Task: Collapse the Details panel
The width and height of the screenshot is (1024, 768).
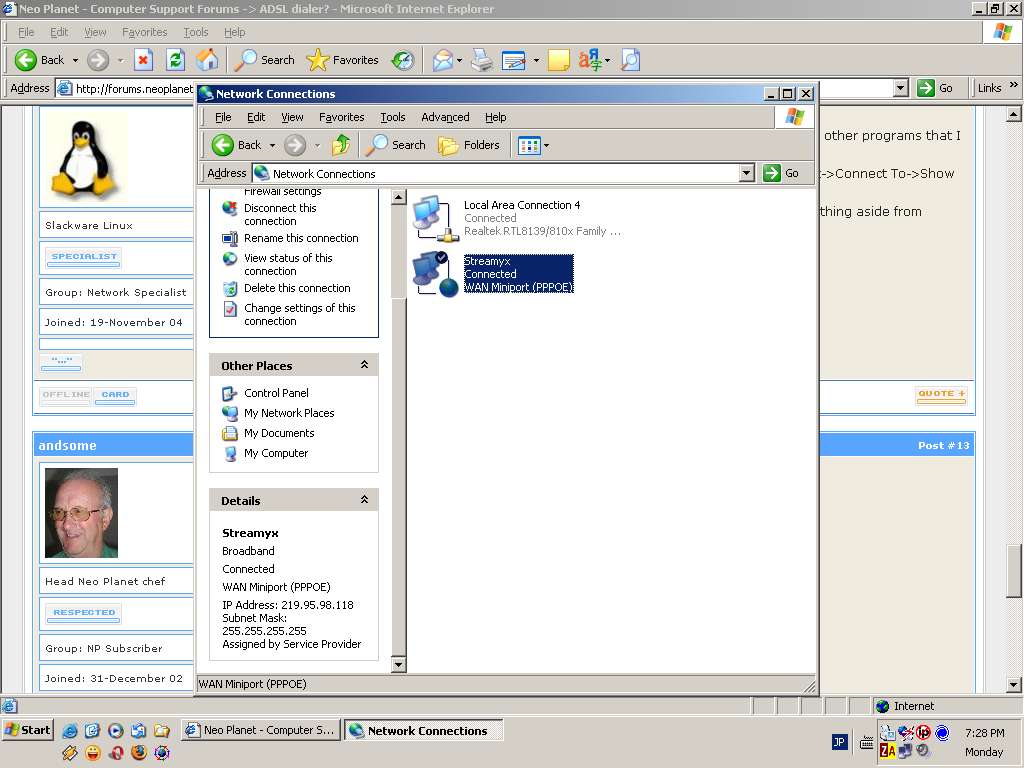Action: tap(364, 500)
